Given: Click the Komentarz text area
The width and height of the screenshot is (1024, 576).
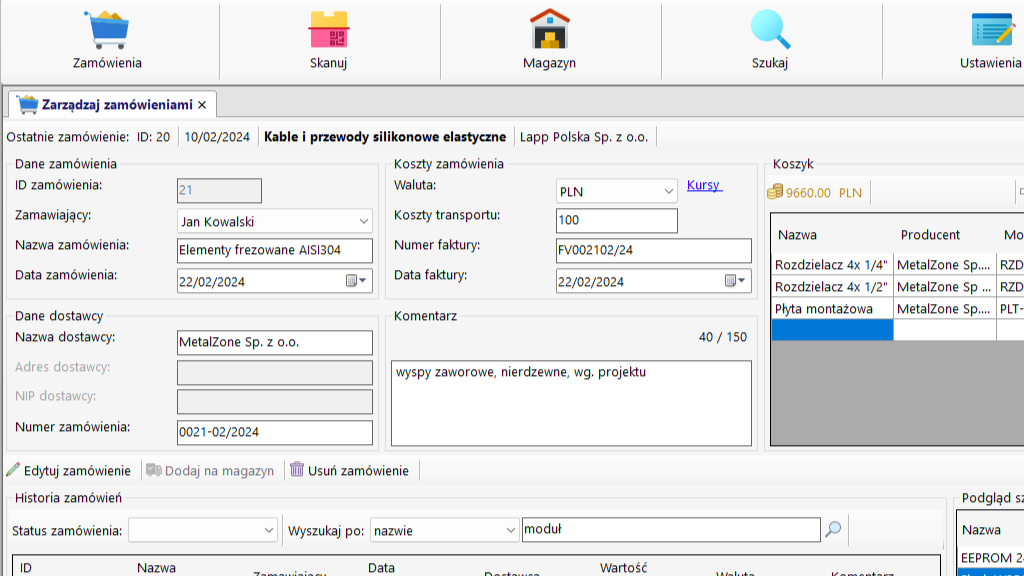Looking at the screenshot, I should 570,403.
